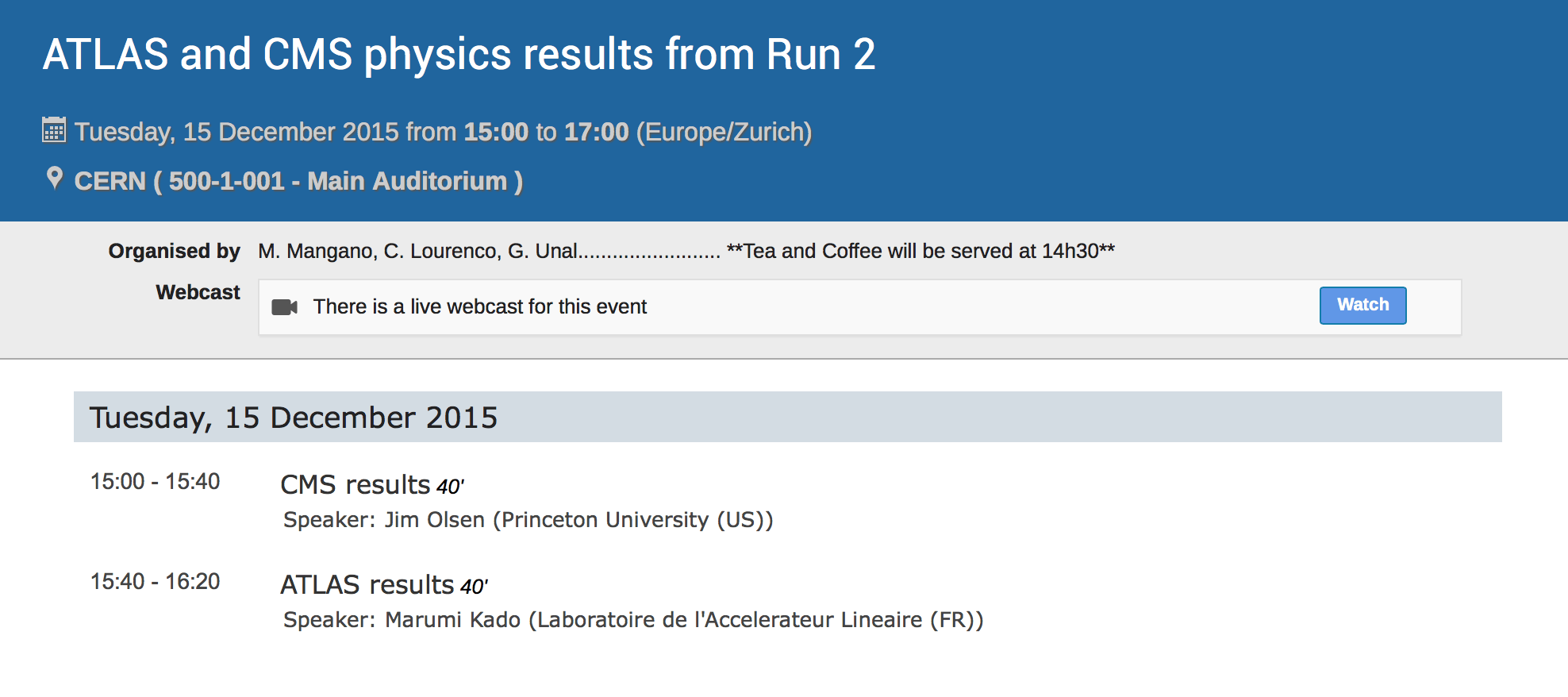The height and width of the screenshot is (697, 1568).
Task: Click the live webcast message text
Action: tap(480, 306)
